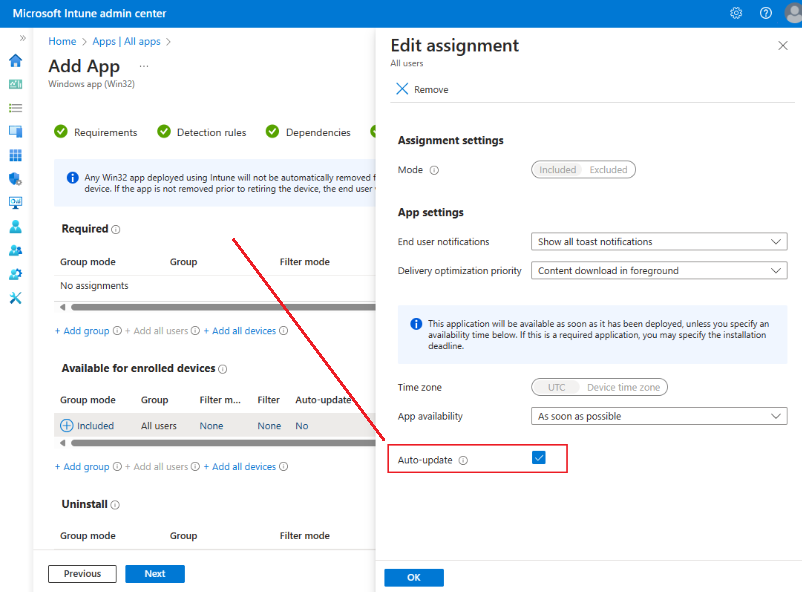Click Group mode header in Required table
The image size is (802, 592).
click(x=88, y=261)
